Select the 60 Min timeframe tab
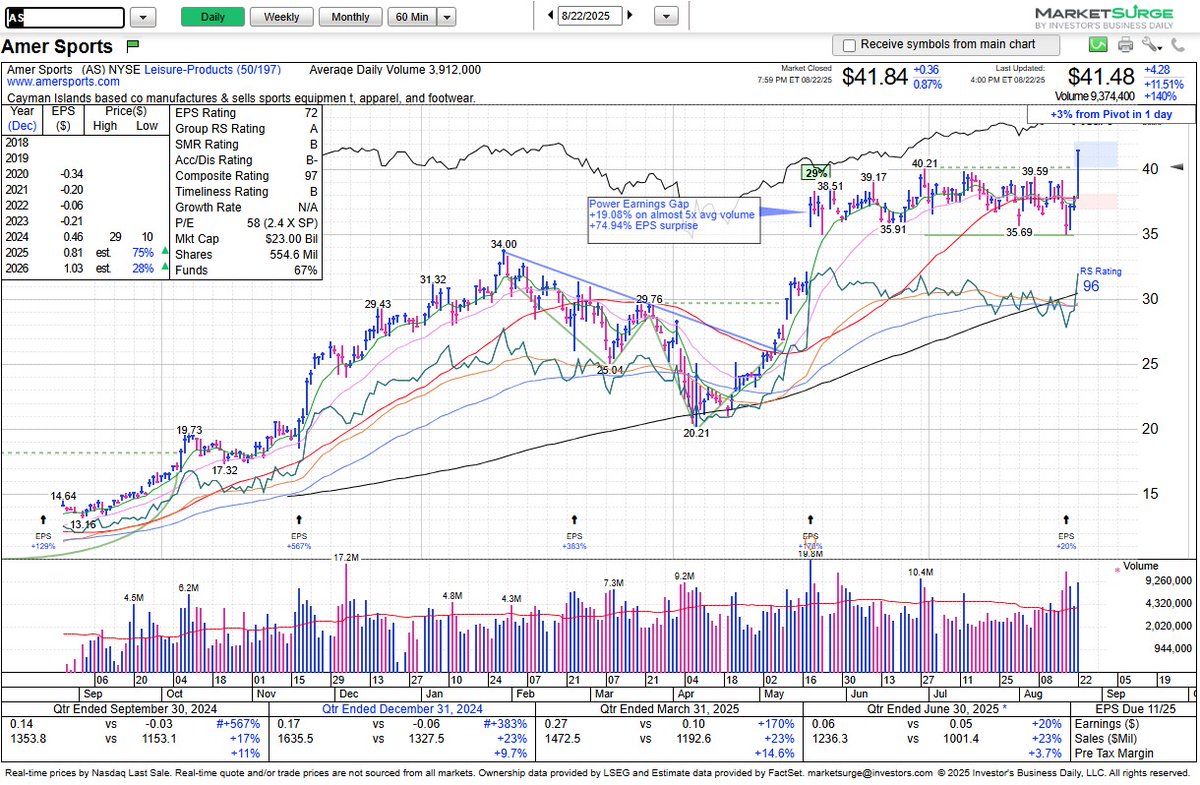Viewport: 1200px width, 785px height. click(x=412, y=17)
